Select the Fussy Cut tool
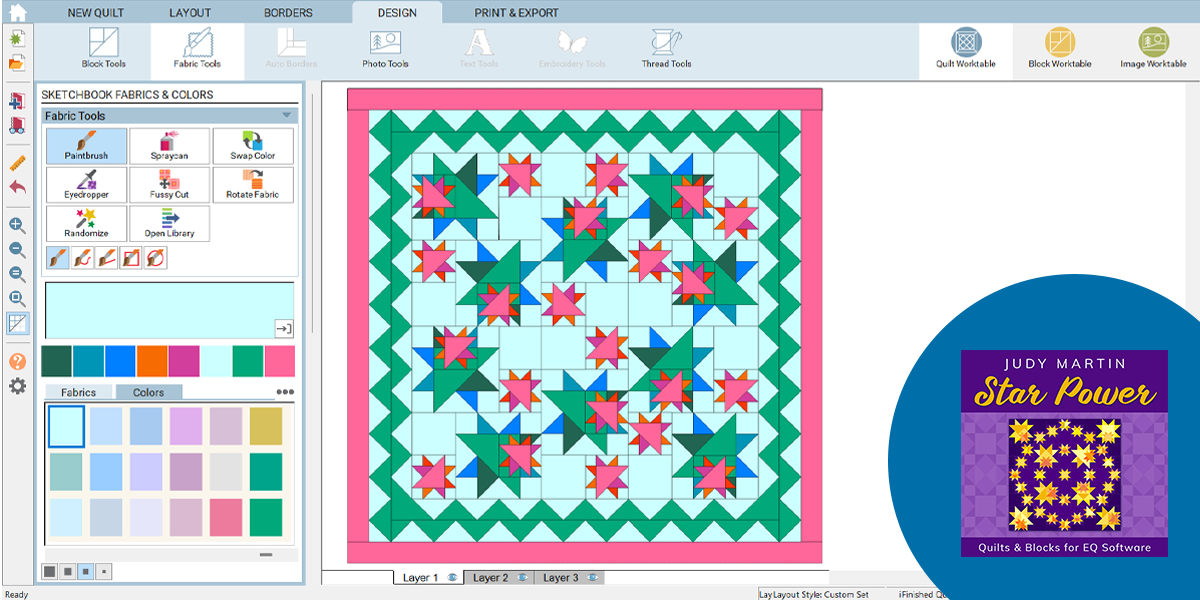The width and height of the screenshot is (1200, 600). pos(169,185)
